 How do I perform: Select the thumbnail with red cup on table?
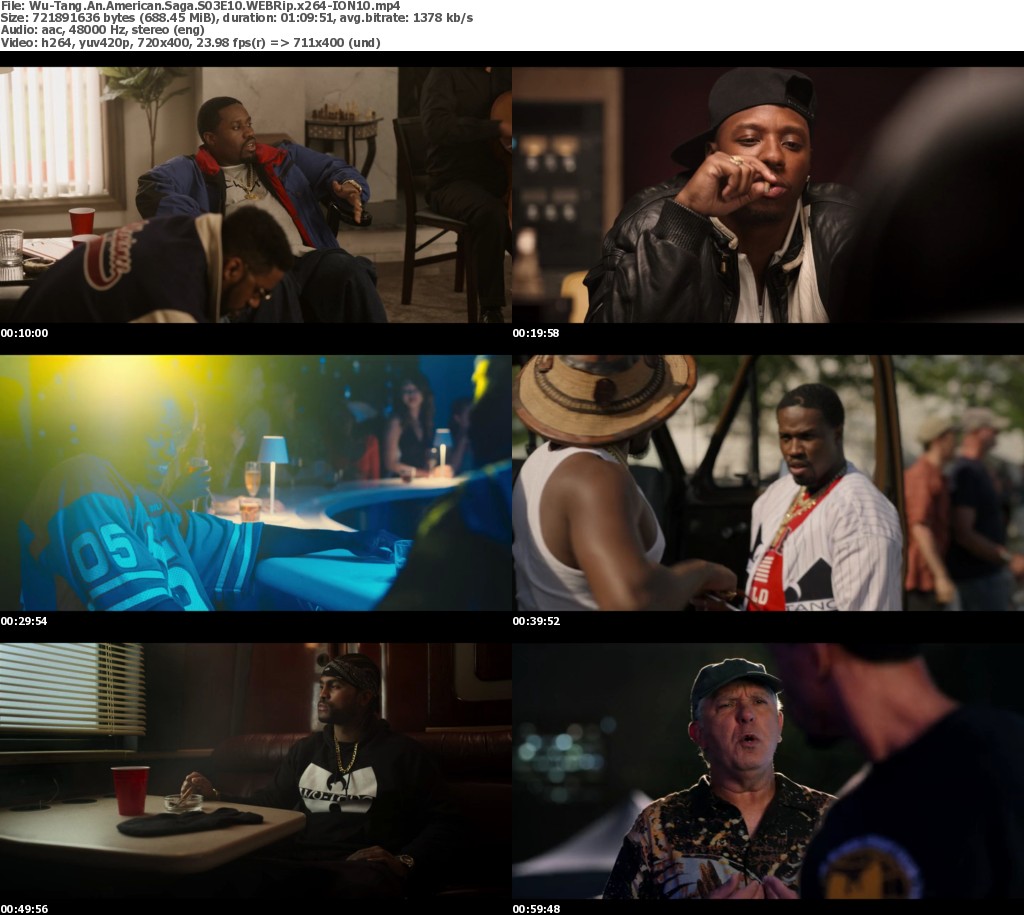[x=255, y=770]
